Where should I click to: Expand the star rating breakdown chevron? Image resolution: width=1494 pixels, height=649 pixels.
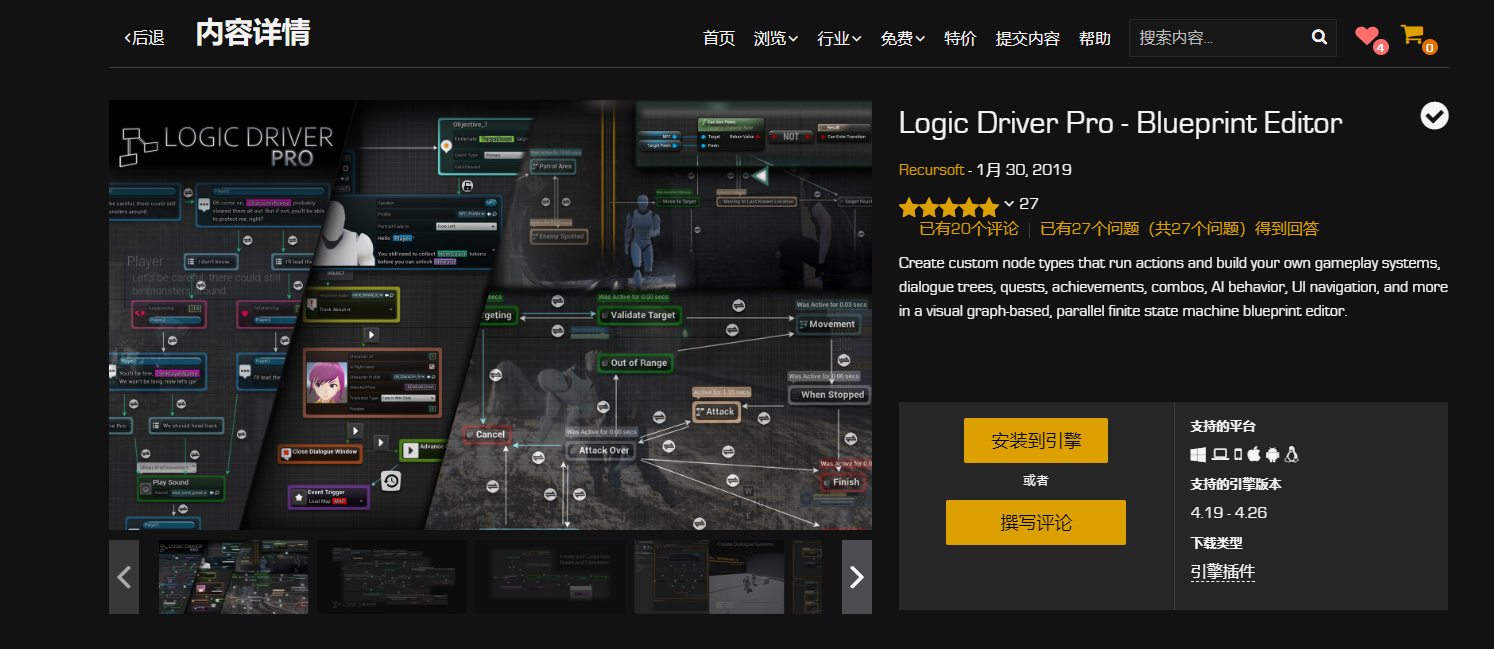[1011, 204]
